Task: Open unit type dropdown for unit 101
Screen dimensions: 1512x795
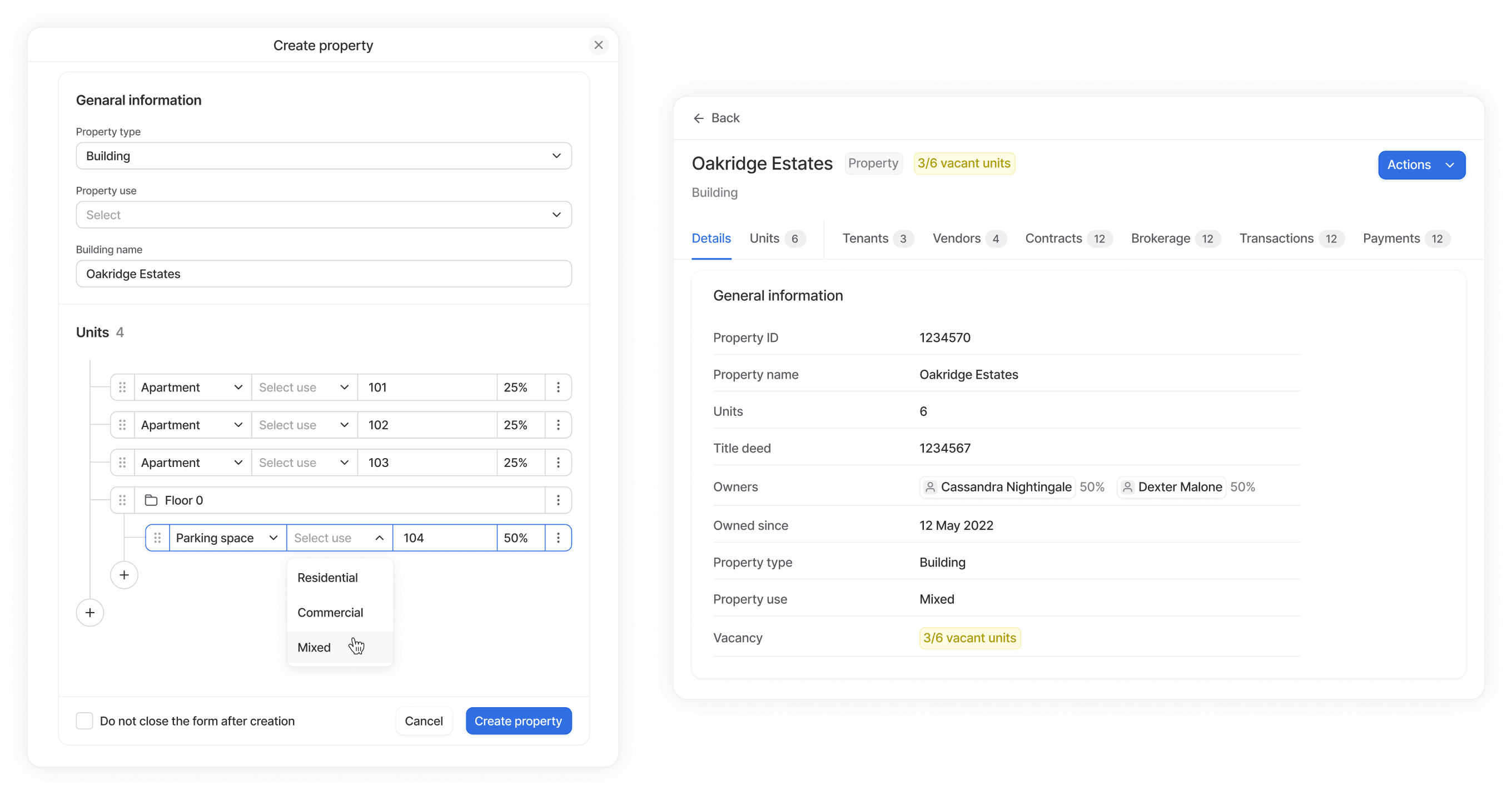Action: point(192,387)
